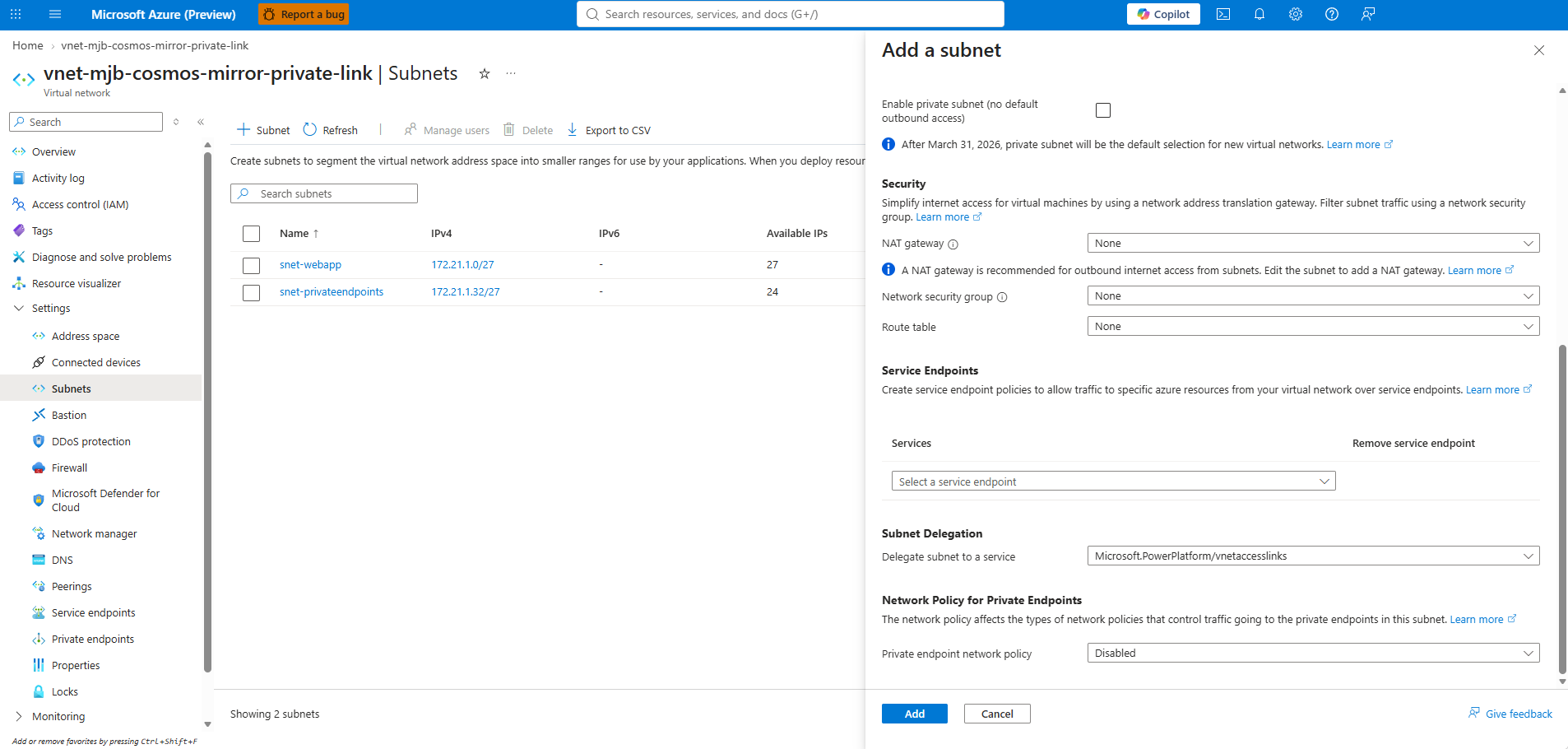Open Private endpoints menu item
This screenshot has width=1568, height=749.
[x=93, y=639]
